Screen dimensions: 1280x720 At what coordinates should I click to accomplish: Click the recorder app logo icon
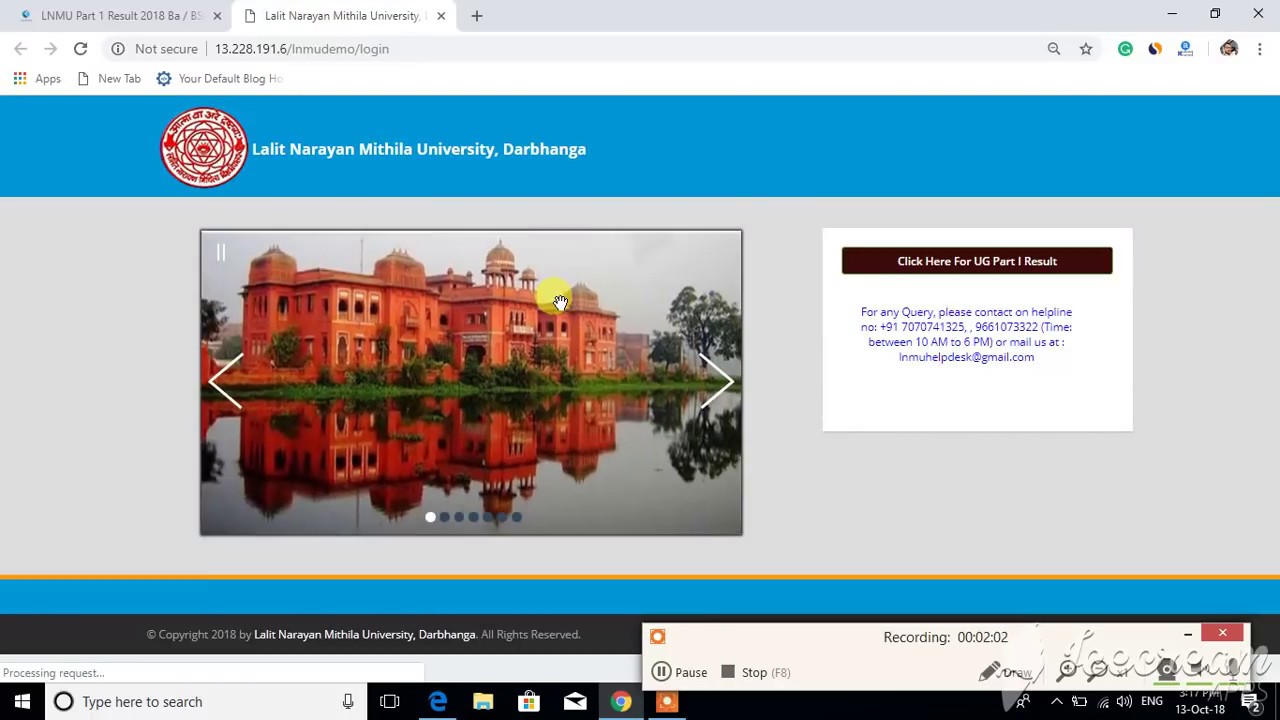[x=657, y=637]
